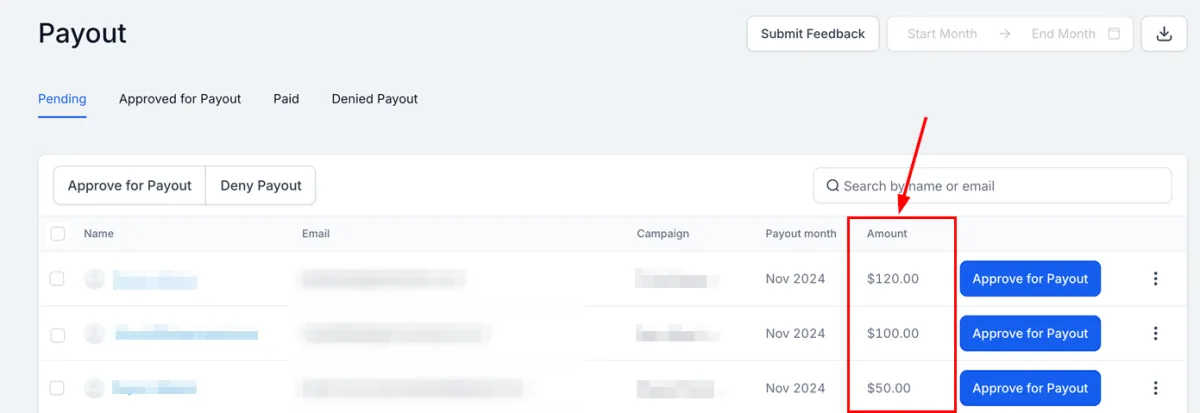Open the calendar icon in date range
This screenshot has height=413, width=1200.
click(1114, 33)
